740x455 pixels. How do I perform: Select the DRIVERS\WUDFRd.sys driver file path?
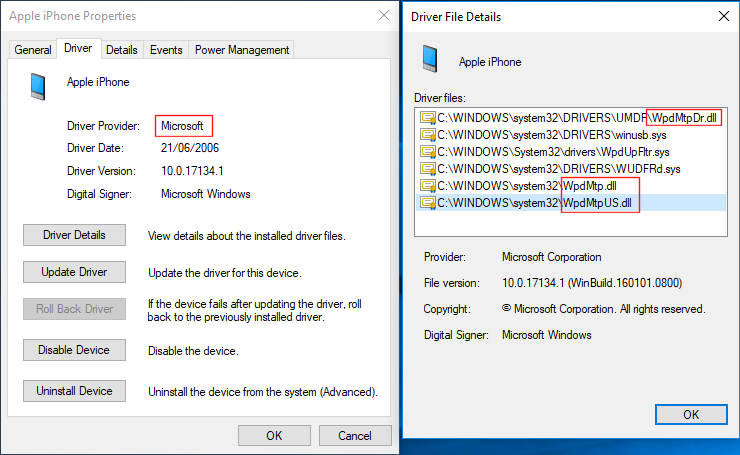click(559, 169)
